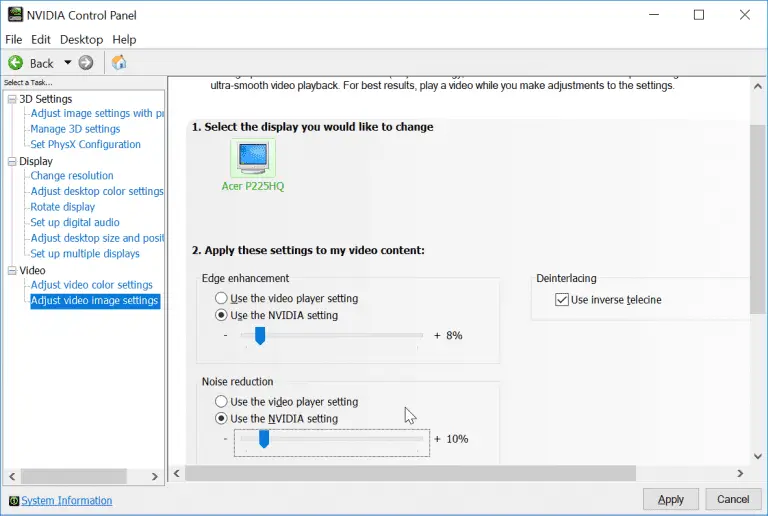Select Adjust video image settings item
Screen dimensions: 768x516
point(95,301)
